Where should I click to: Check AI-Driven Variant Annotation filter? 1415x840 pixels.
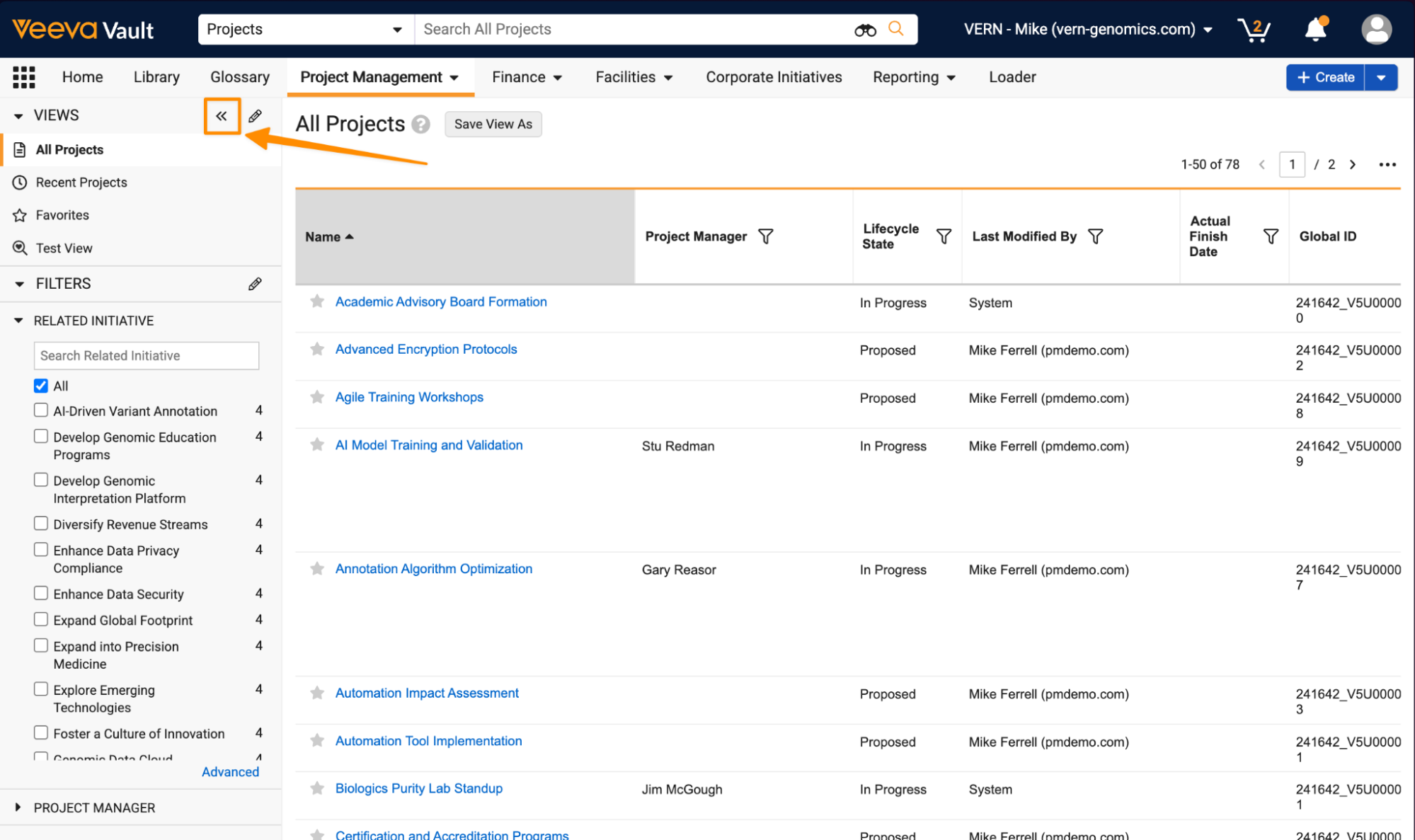pos(41,410)
